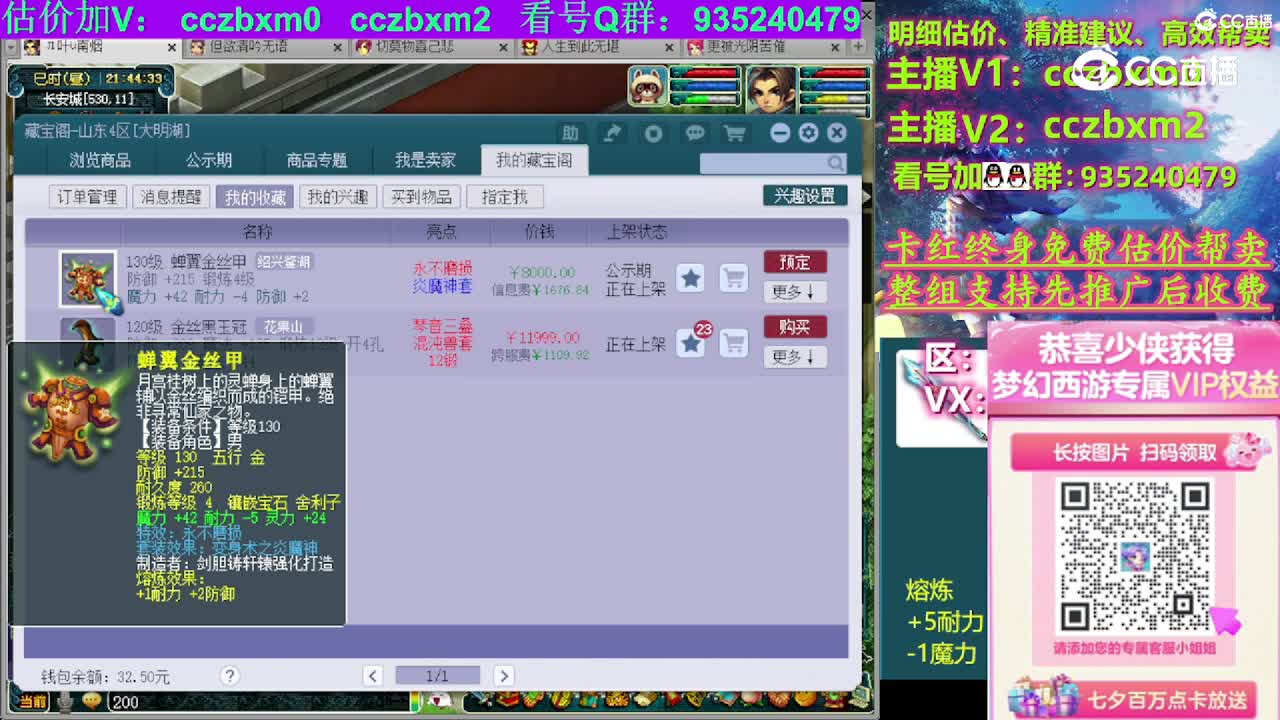Close game tab 切莫物喜己悲

pyautogui.click(x=502, y=47)
